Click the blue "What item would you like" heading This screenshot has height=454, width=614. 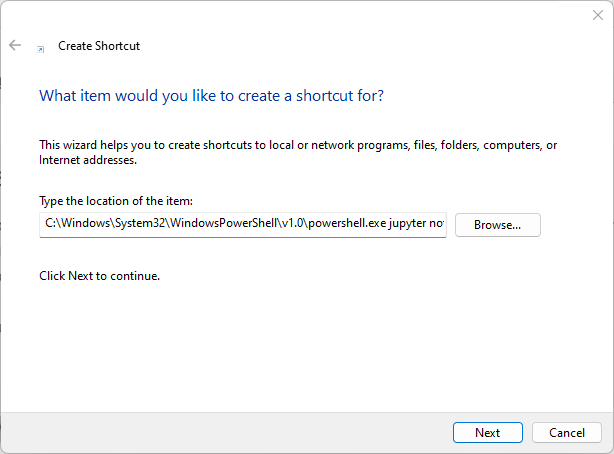coord(211,96)
